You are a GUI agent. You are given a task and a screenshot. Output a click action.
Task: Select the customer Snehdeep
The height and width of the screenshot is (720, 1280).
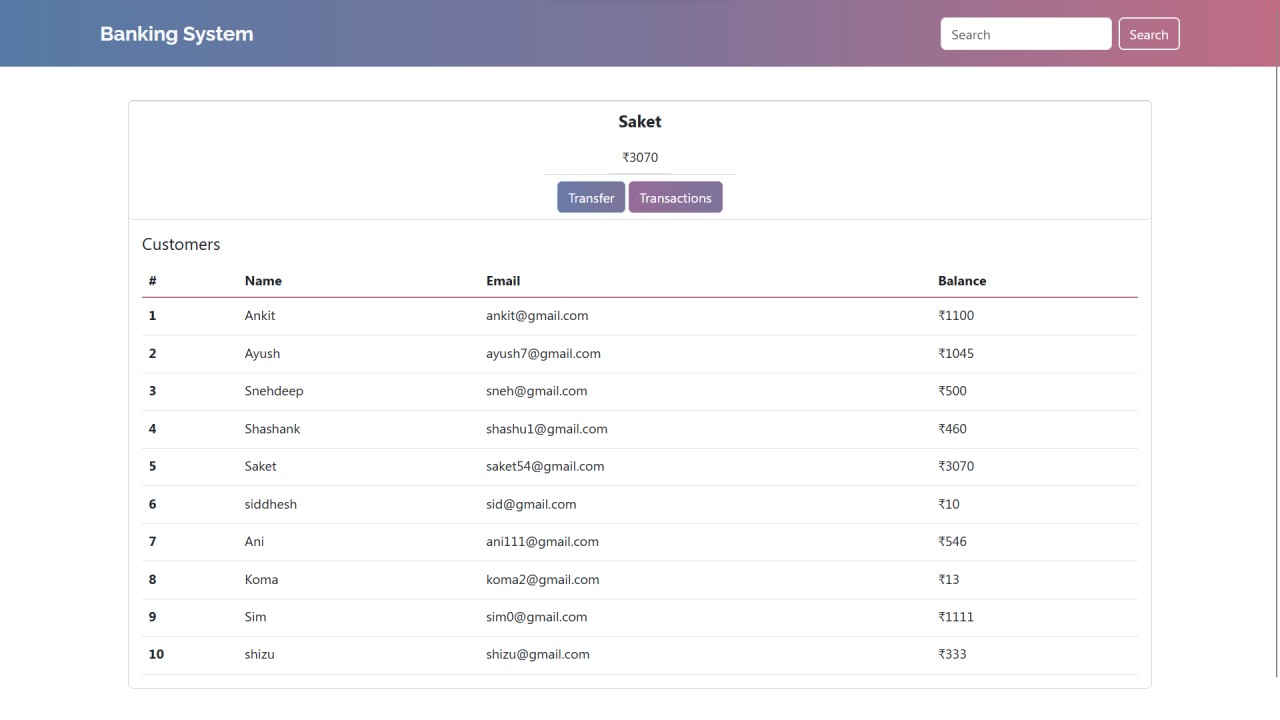tap(274, 391)
